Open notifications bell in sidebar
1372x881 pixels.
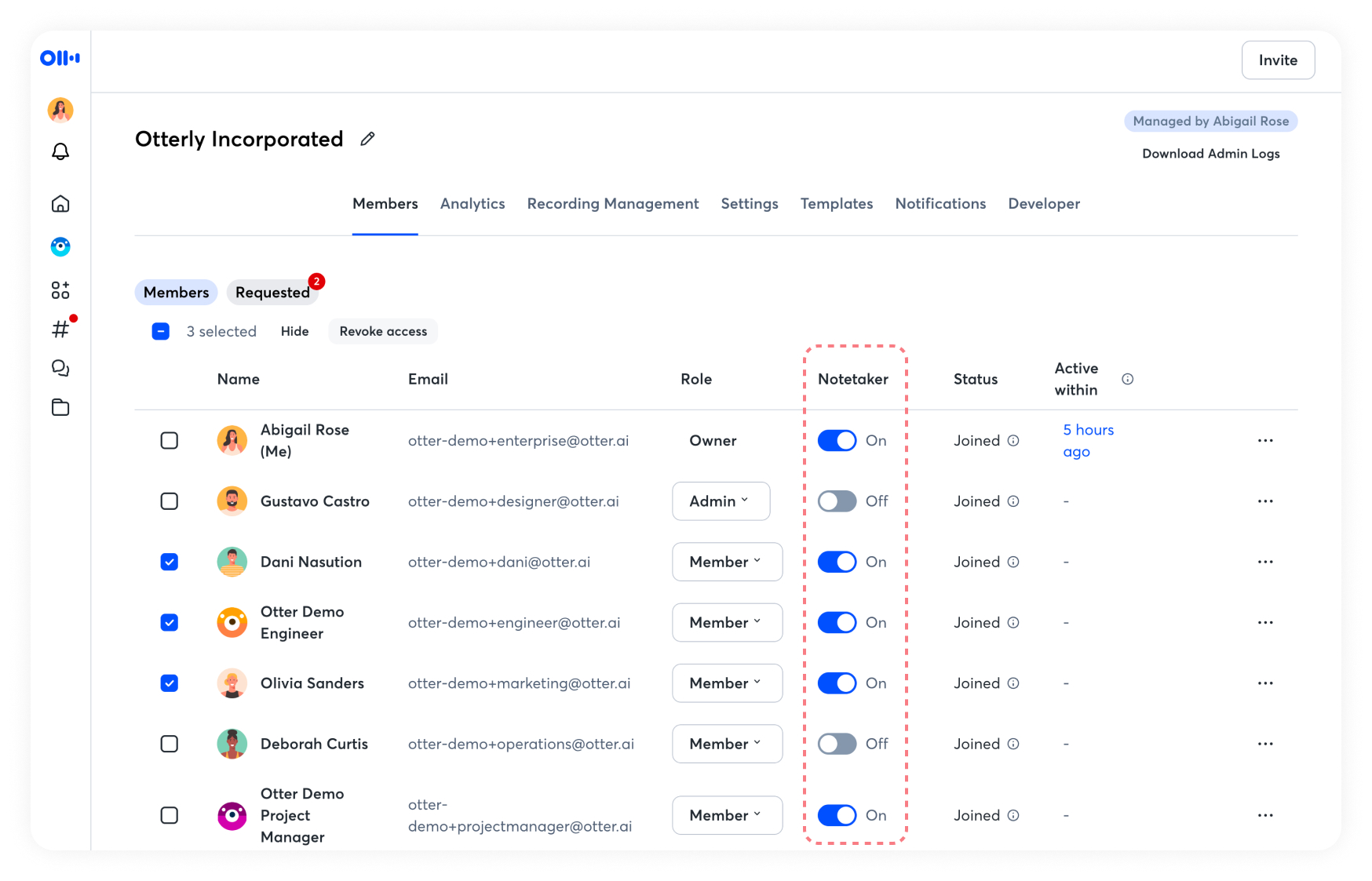tap(60, 151)
